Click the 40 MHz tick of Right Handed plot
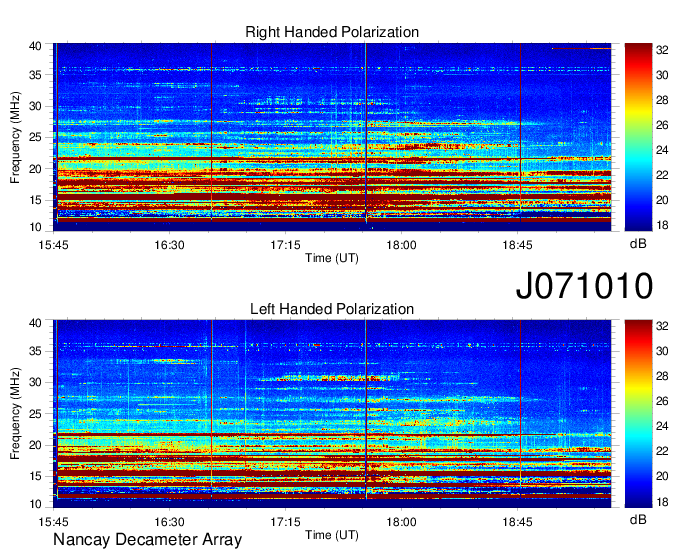The height and width of the screenshot is (552, 680). (35, 46)
